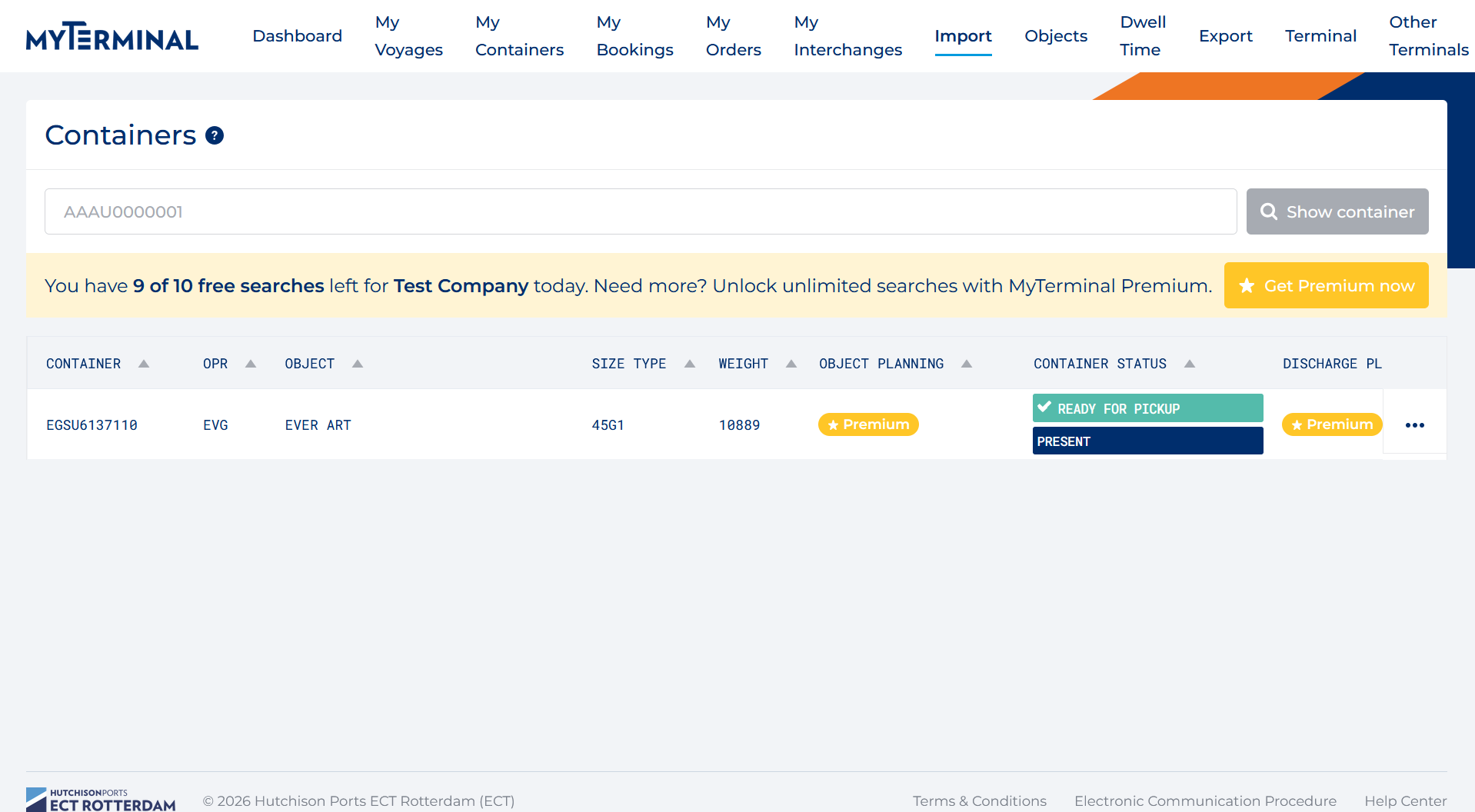Click the Premium badge under Object Planning
The width and height of the screenshot is (1475, 812).
point(868,424)
